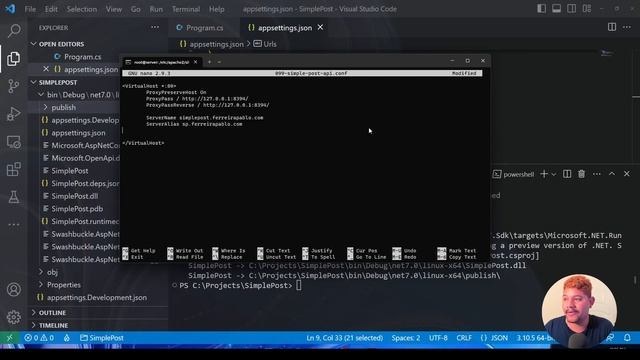
Task: Open the View menu
Action: tap(114, 9)
